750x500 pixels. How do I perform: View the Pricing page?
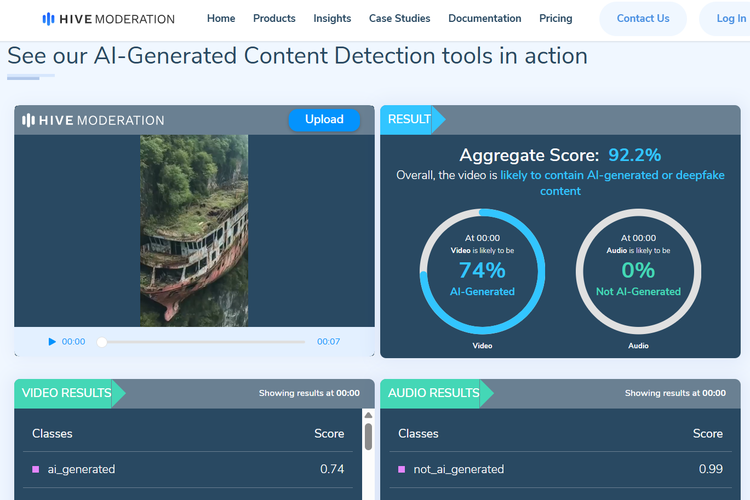[556, 19]
